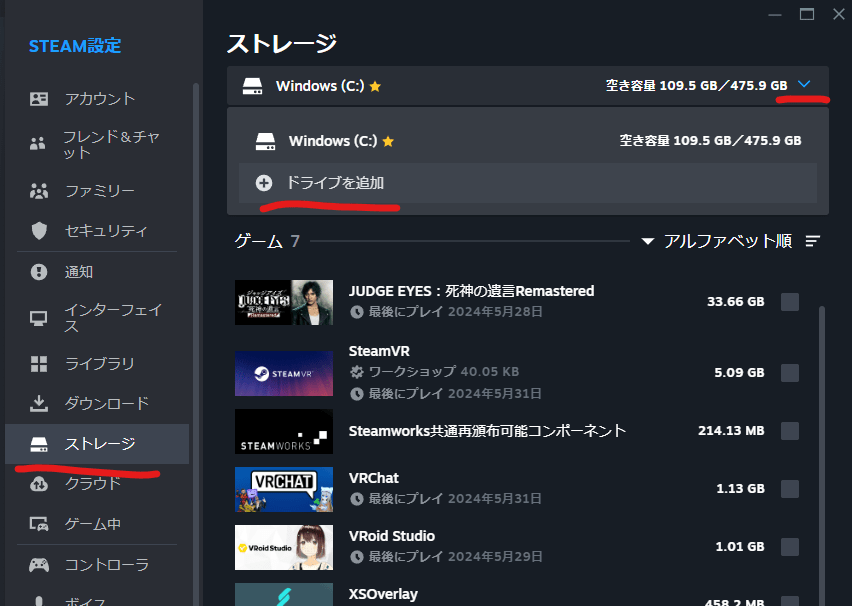The image size is (852, 606).
Task: Click the Cloud icon in sidebar
Action: 39,484
